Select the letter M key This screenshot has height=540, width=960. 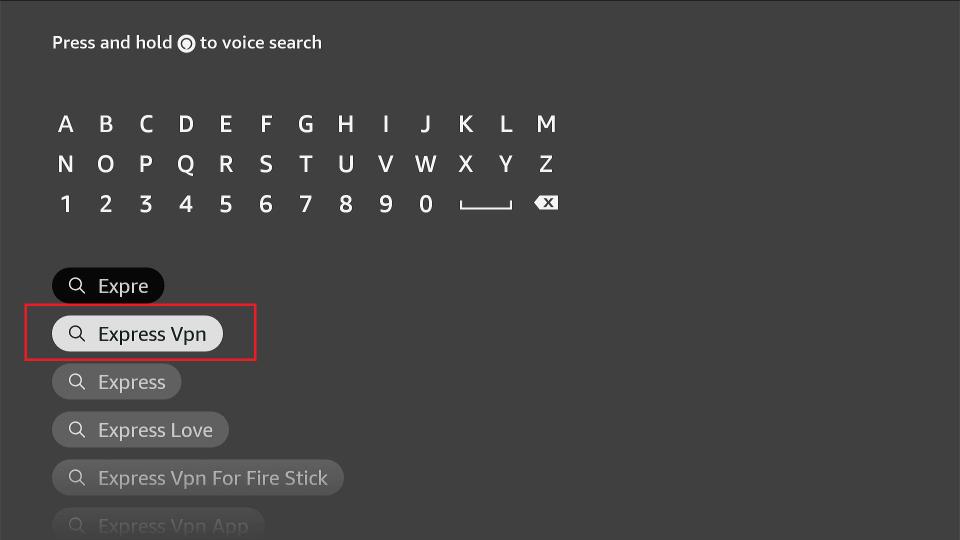[546, 124]
